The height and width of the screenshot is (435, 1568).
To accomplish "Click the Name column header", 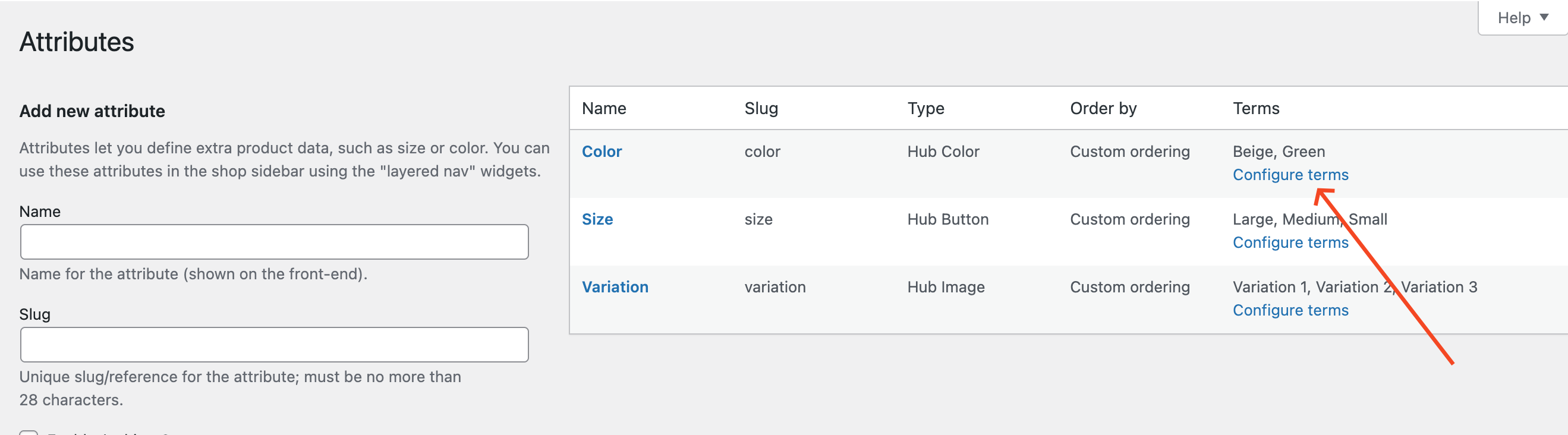I will tap(603, 108).
